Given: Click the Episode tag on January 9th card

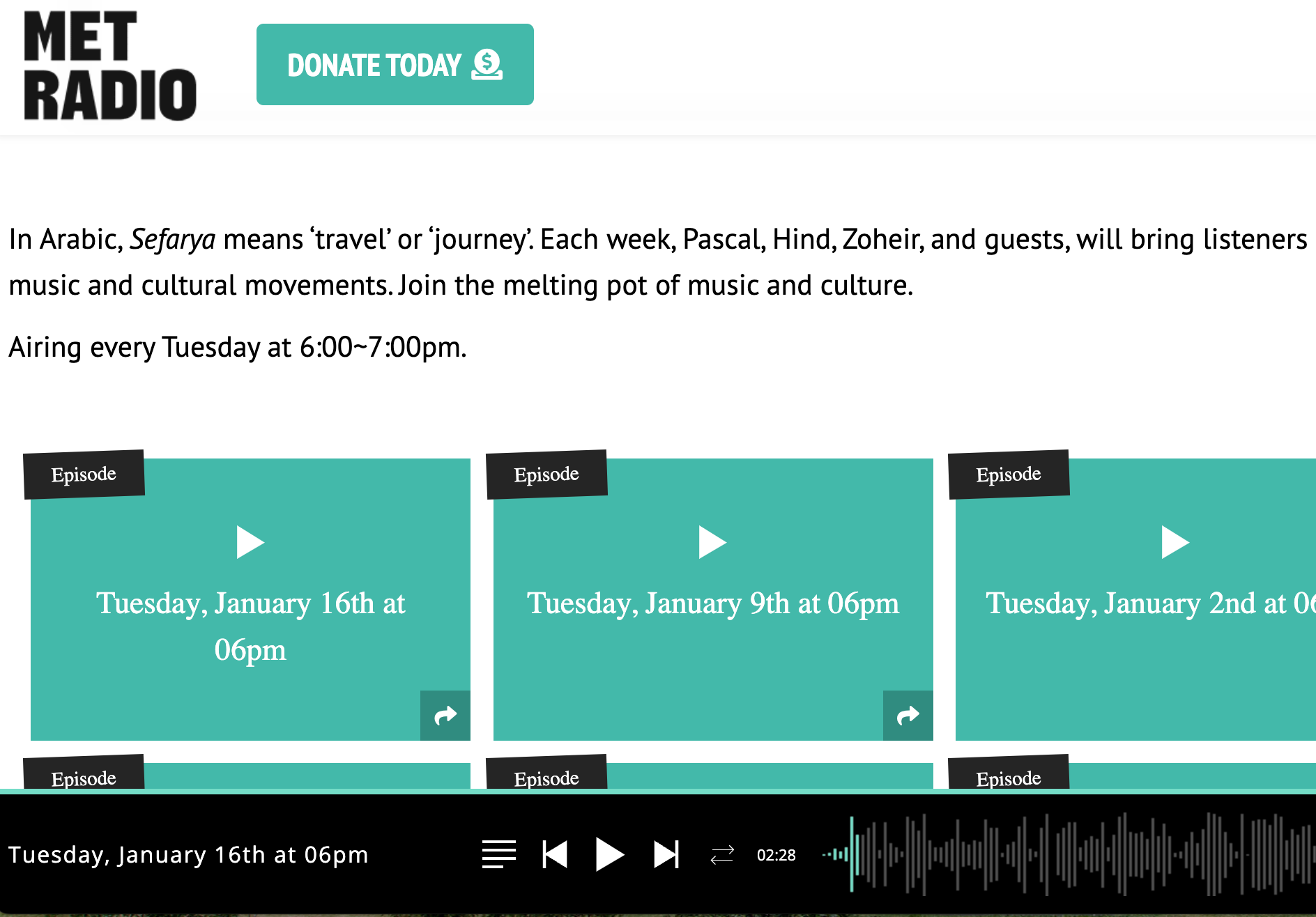Looking at the screenshot, I should pos(546,474).
